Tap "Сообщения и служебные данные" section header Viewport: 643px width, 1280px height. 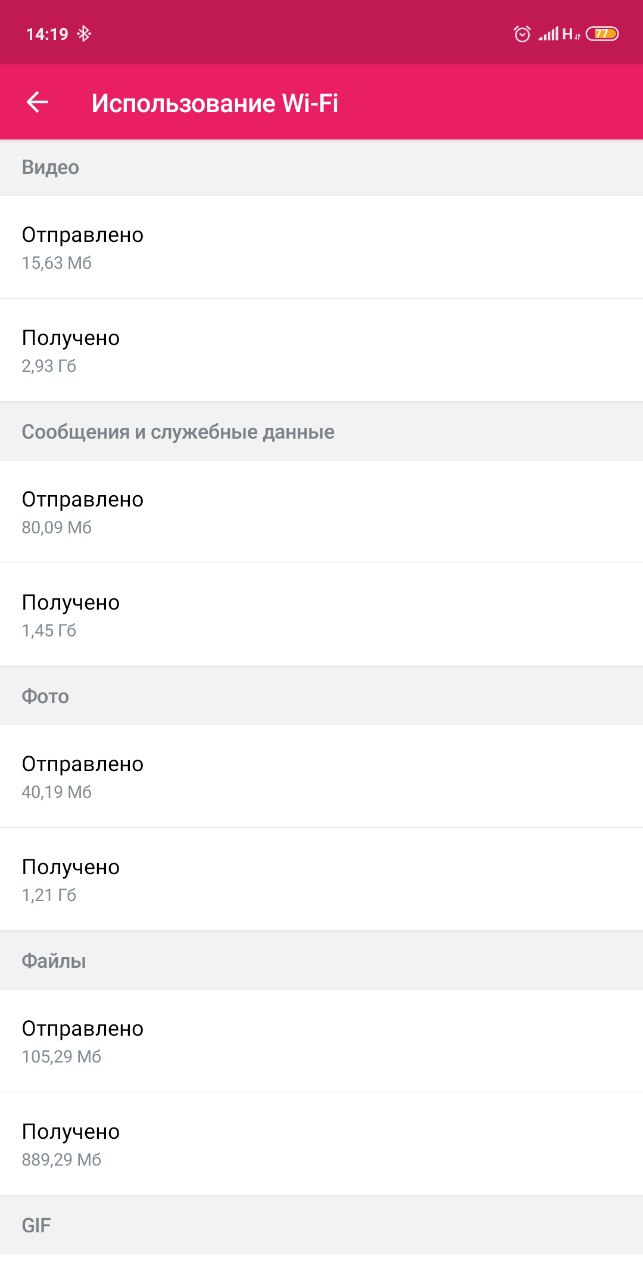(178, 432)
